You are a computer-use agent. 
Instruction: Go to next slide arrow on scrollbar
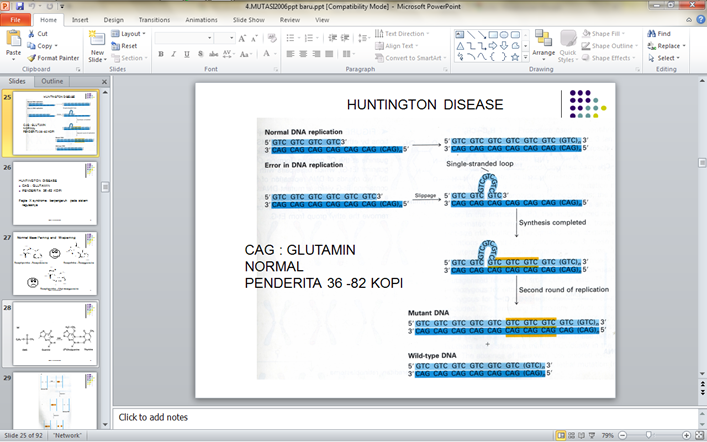click(x=702, y=393)
